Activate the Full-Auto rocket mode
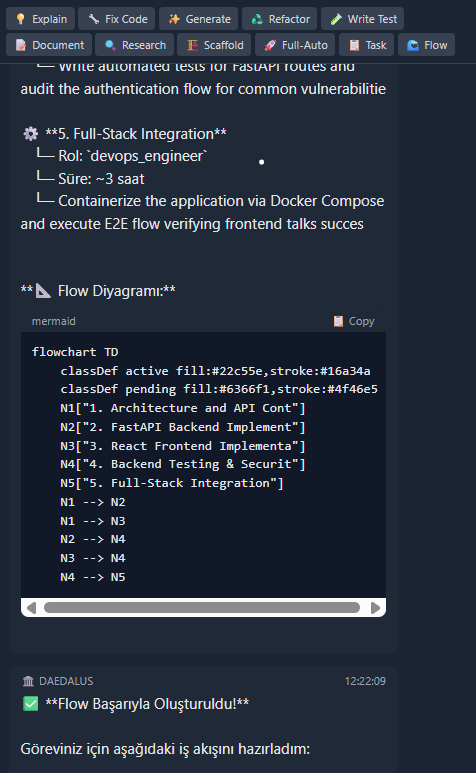The width and height of the screenshot is (476, 773). (x=295, y=45)
